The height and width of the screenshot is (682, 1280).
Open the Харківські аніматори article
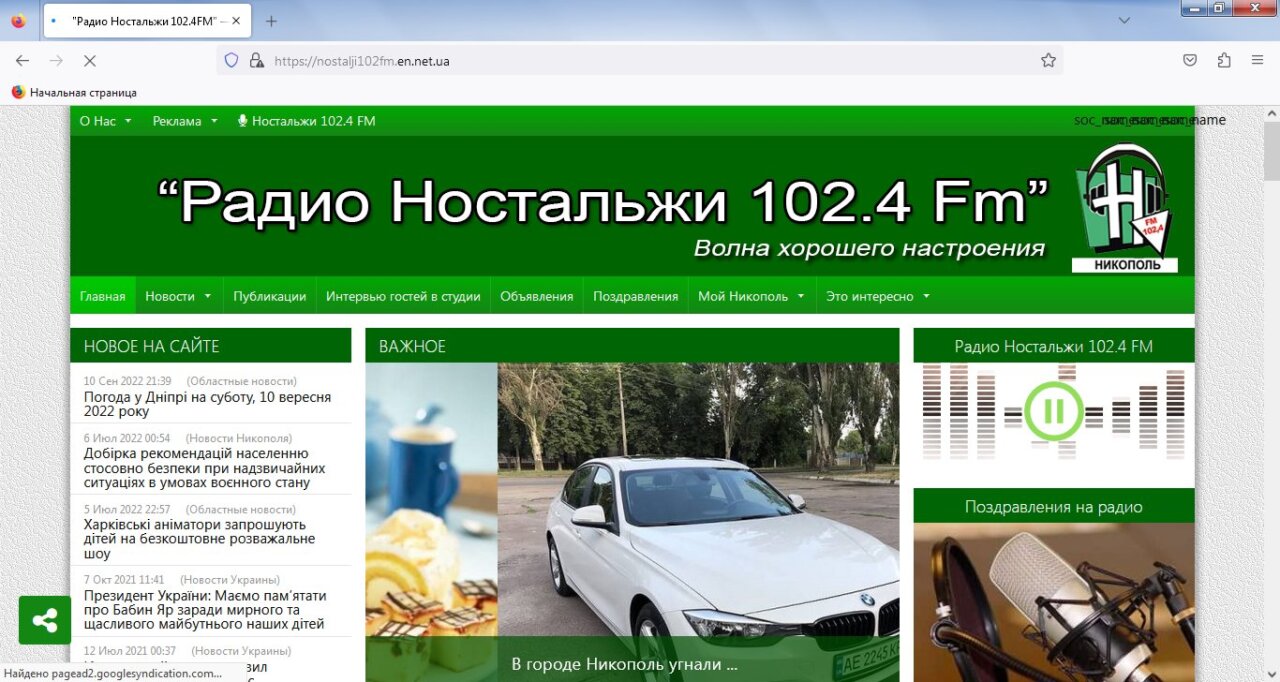tap(199, 539)
